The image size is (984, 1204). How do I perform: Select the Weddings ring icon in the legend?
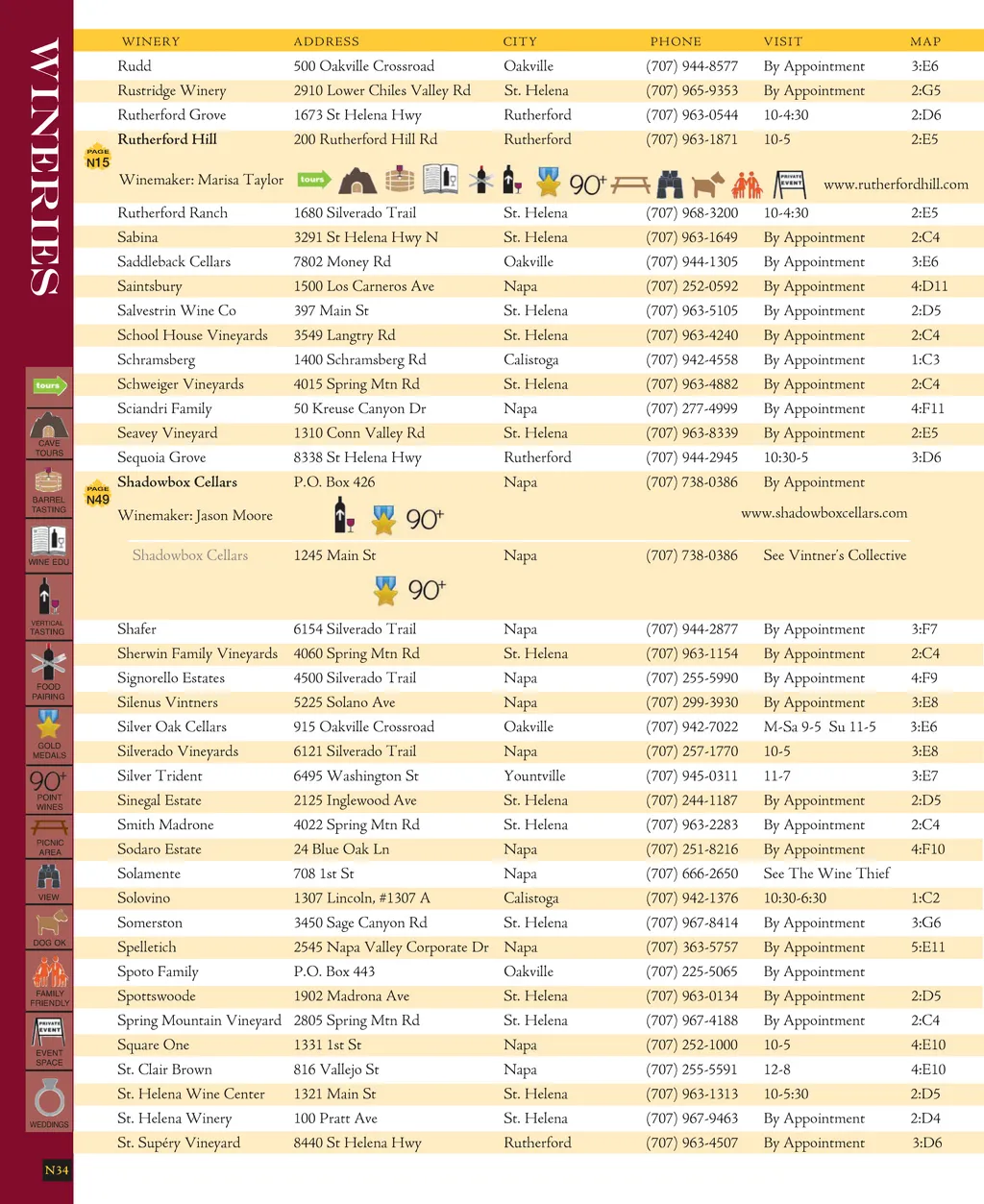[x=49, y=1099]
